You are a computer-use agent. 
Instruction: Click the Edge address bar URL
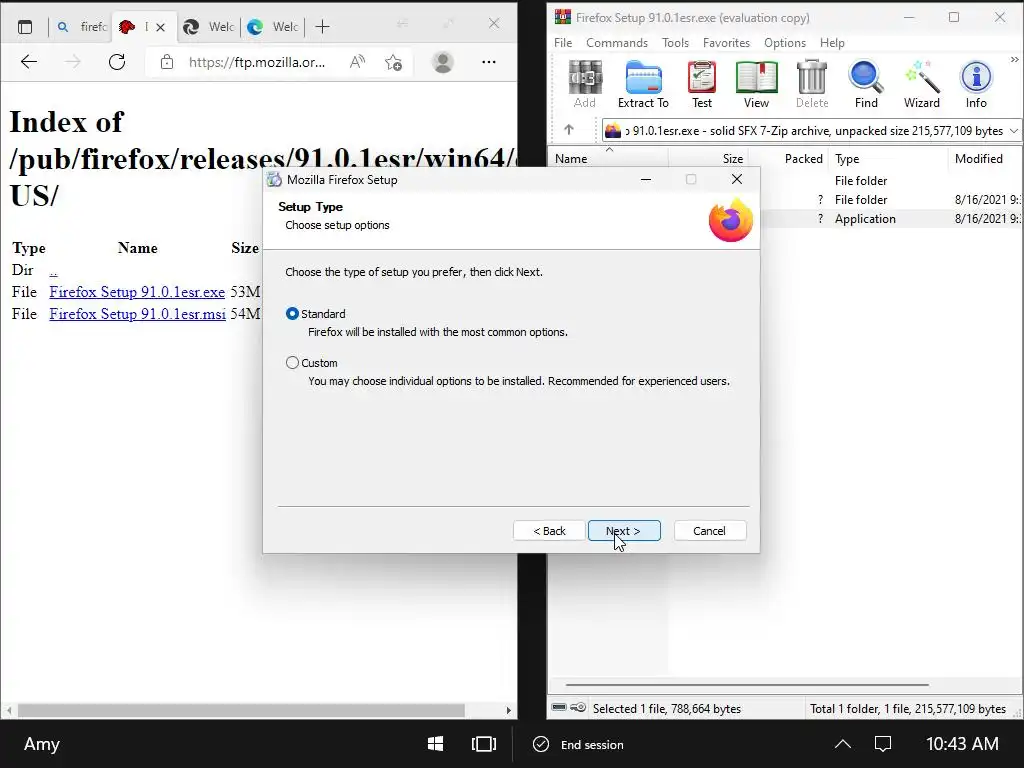click(x=257, y=62)
